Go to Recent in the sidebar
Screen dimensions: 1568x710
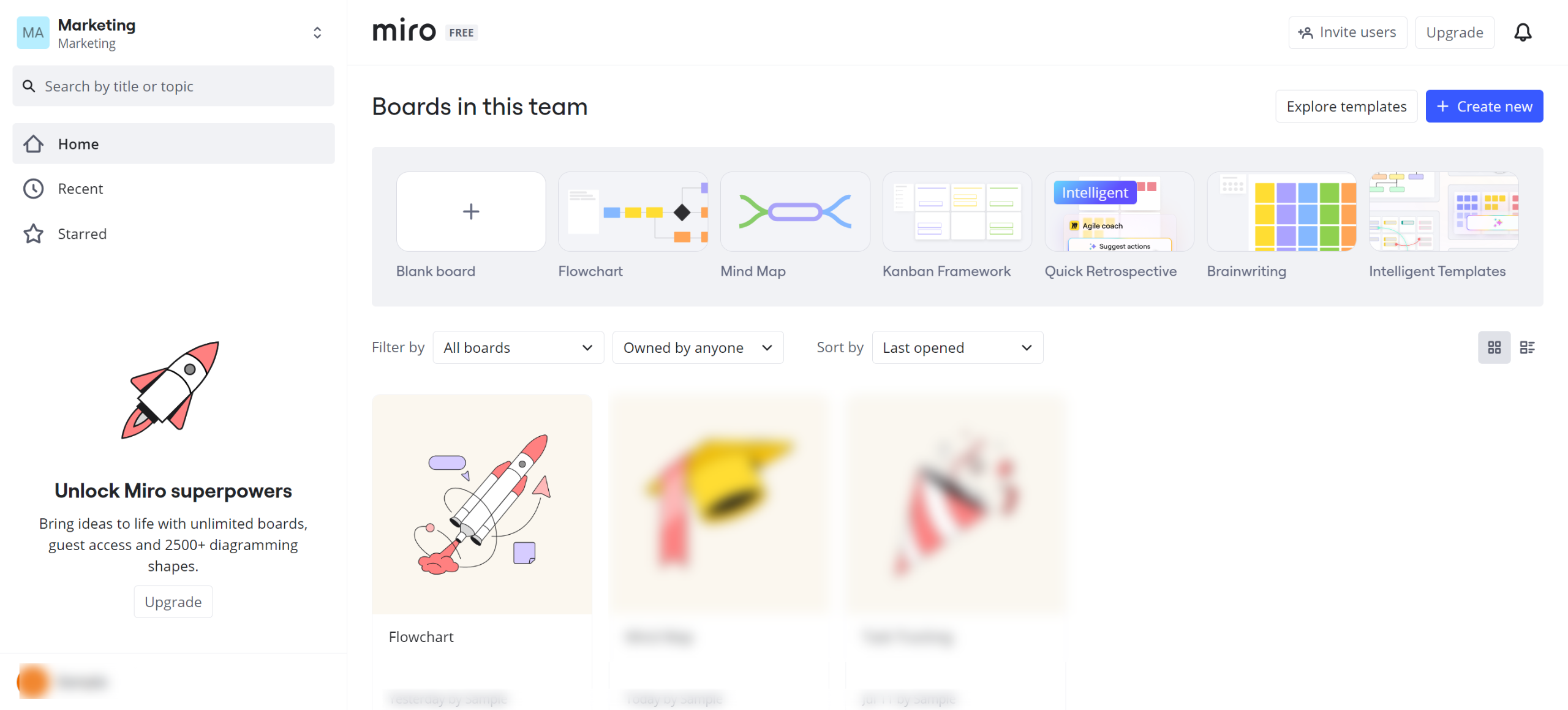(x=80, y=189)
